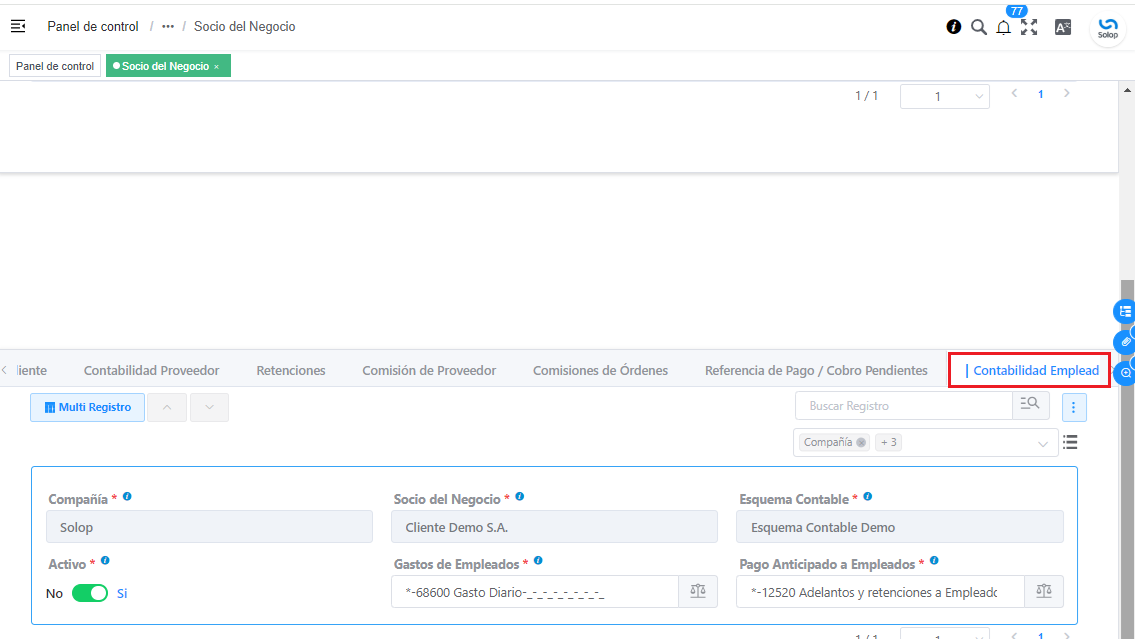Open Retenciones tab
The image size is (1136, 639).
(291, 370)
